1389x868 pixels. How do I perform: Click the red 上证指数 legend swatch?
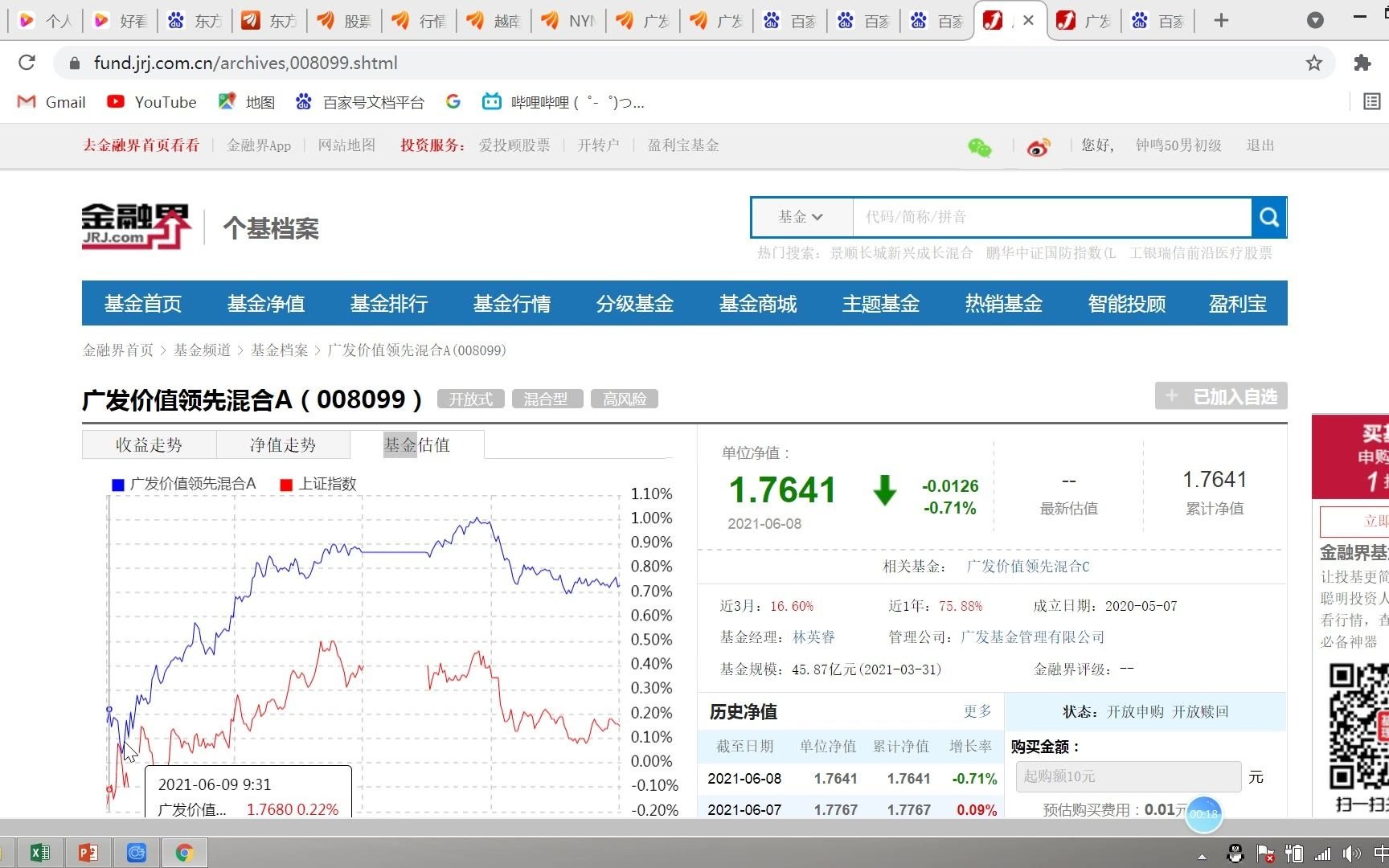click(286, 485)
